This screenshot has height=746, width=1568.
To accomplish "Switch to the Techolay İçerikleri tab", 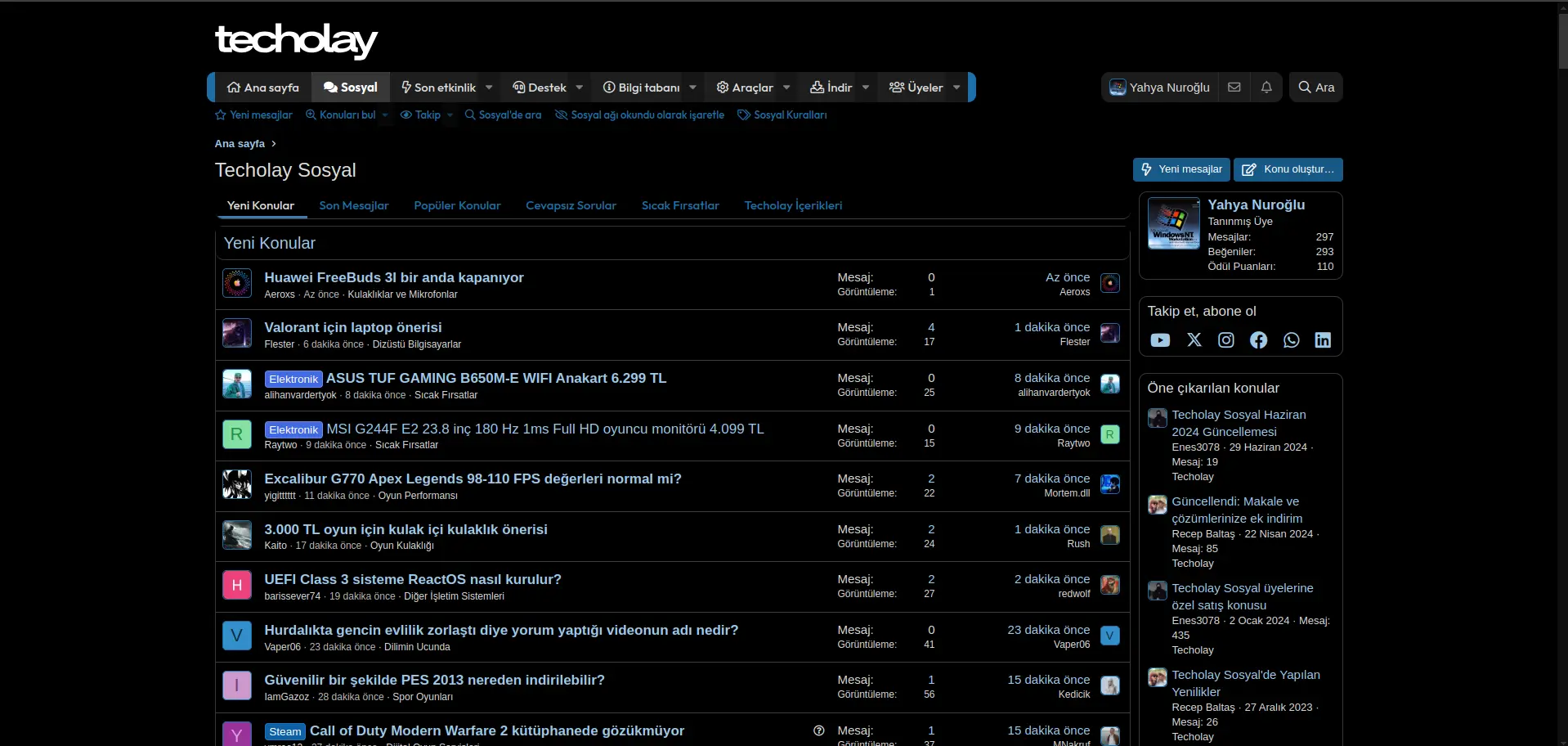I will pyautogui.click(x=793, y=205).
